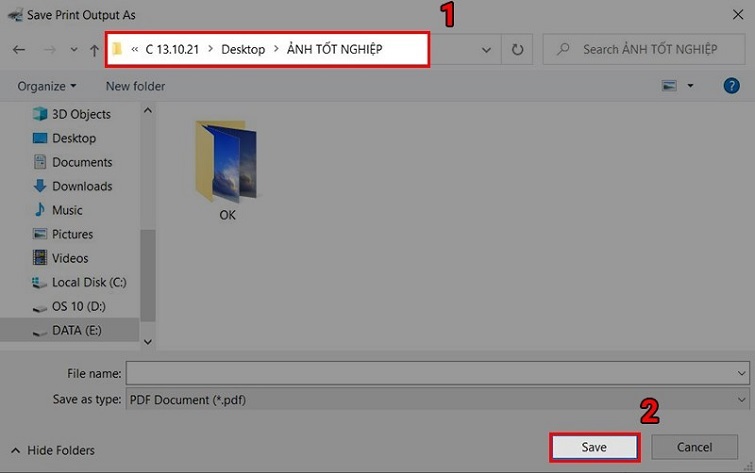Open the view options dropdown arrow
Screen dimensions: 755x473
pos(690,86)
